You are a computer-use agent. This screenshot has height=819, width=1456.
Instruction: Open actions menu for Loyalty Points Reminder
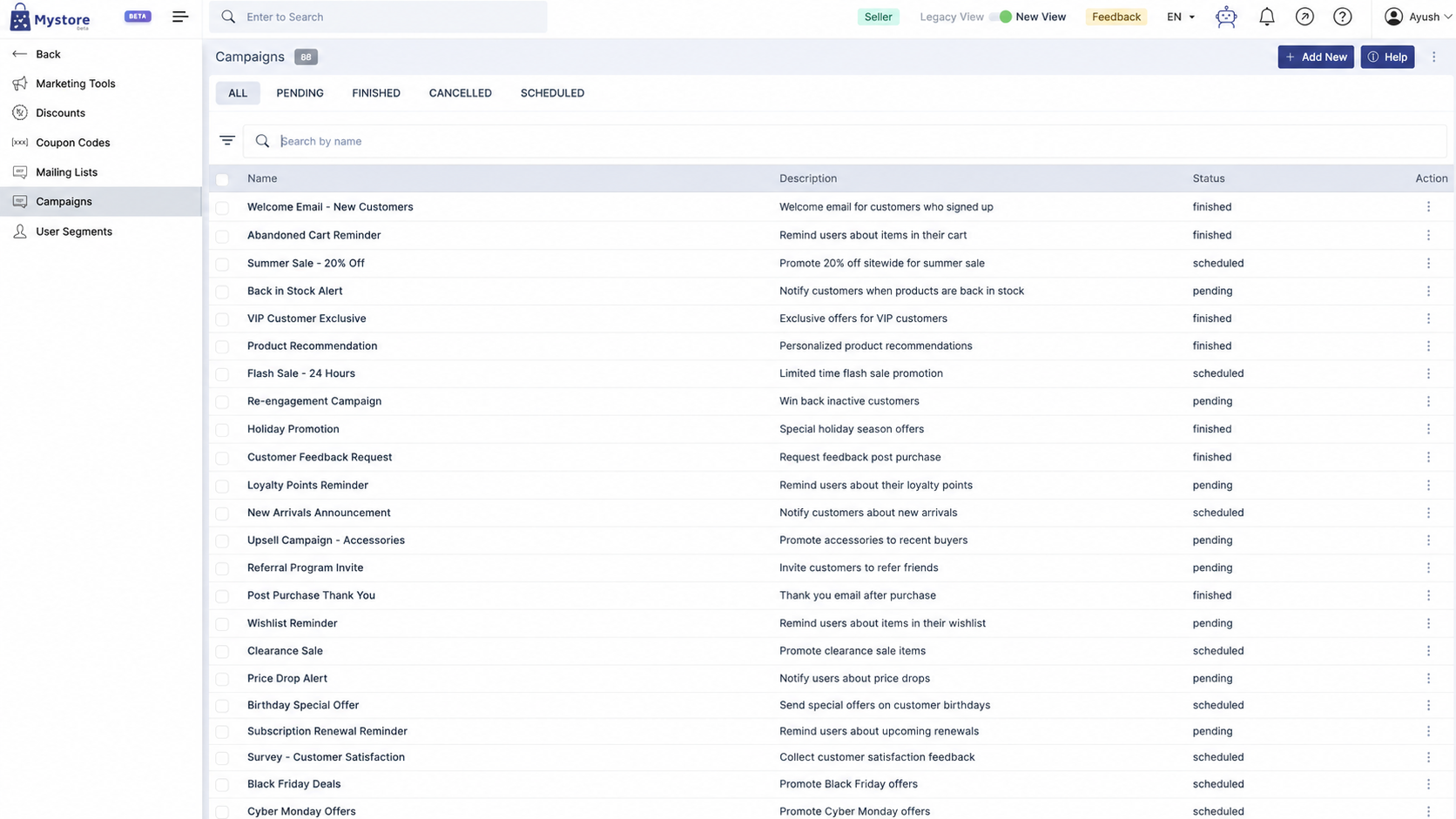(x=1428, y=485)
